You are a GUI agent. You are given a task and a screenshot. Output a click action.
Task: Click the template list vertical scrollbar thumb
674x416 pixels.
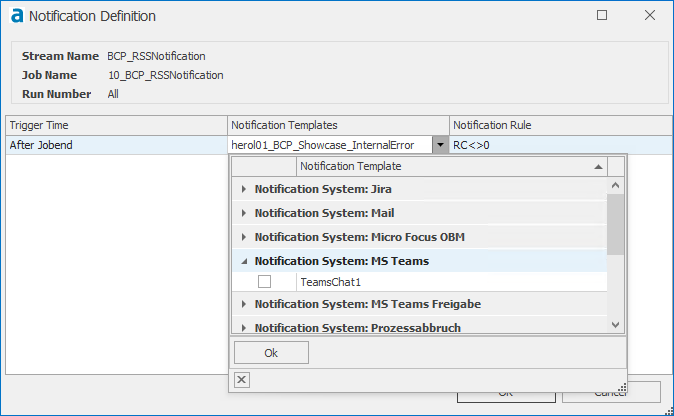[616, 224]
